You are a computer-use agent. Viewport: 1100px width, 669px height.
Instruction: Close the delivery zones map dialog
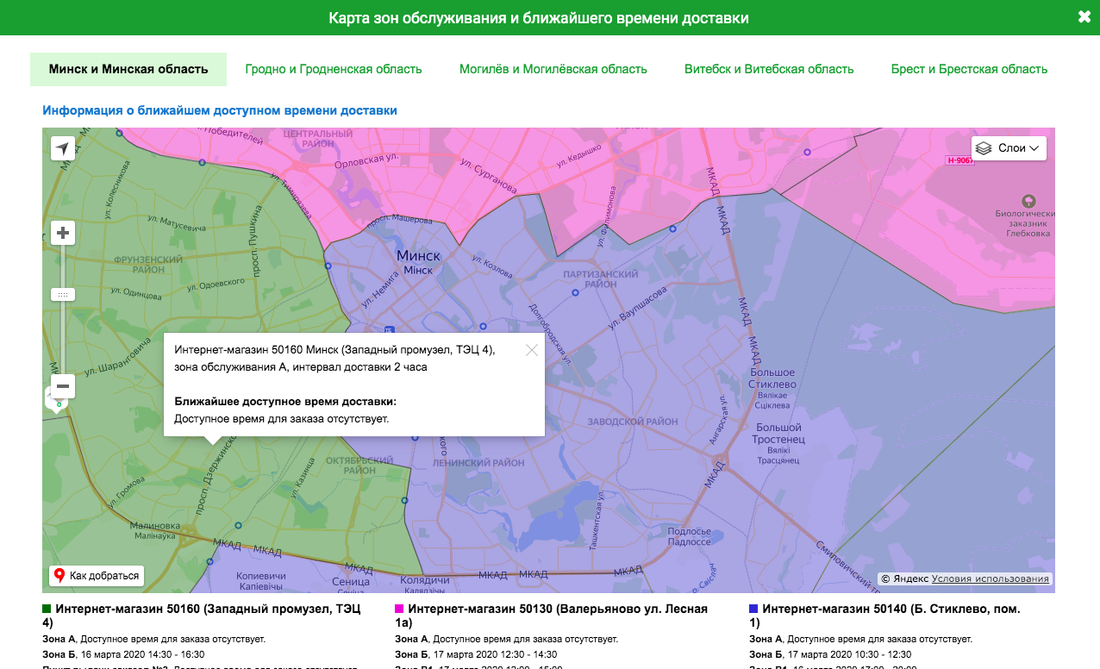pos(1084,17)
